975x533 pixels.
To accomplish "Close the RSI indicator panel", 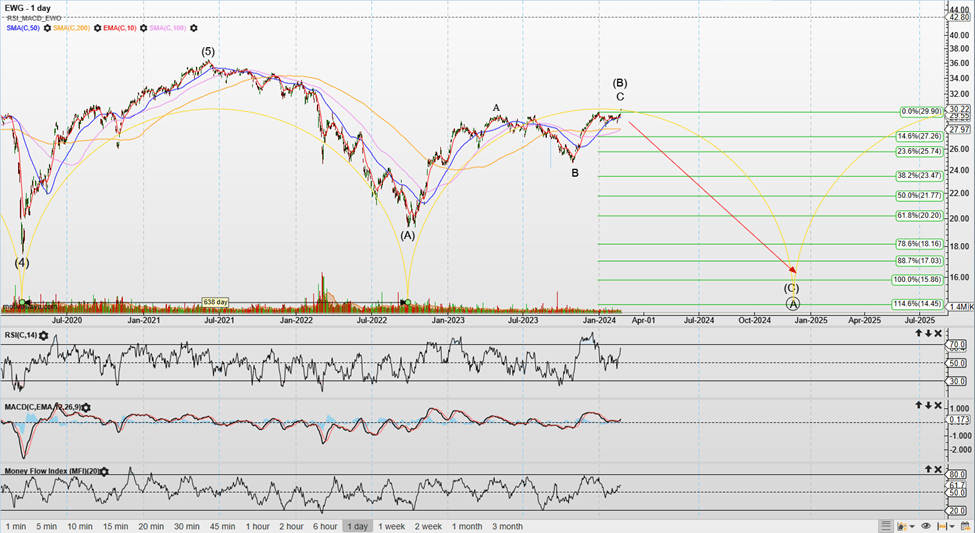I will [x=938, y=333].
